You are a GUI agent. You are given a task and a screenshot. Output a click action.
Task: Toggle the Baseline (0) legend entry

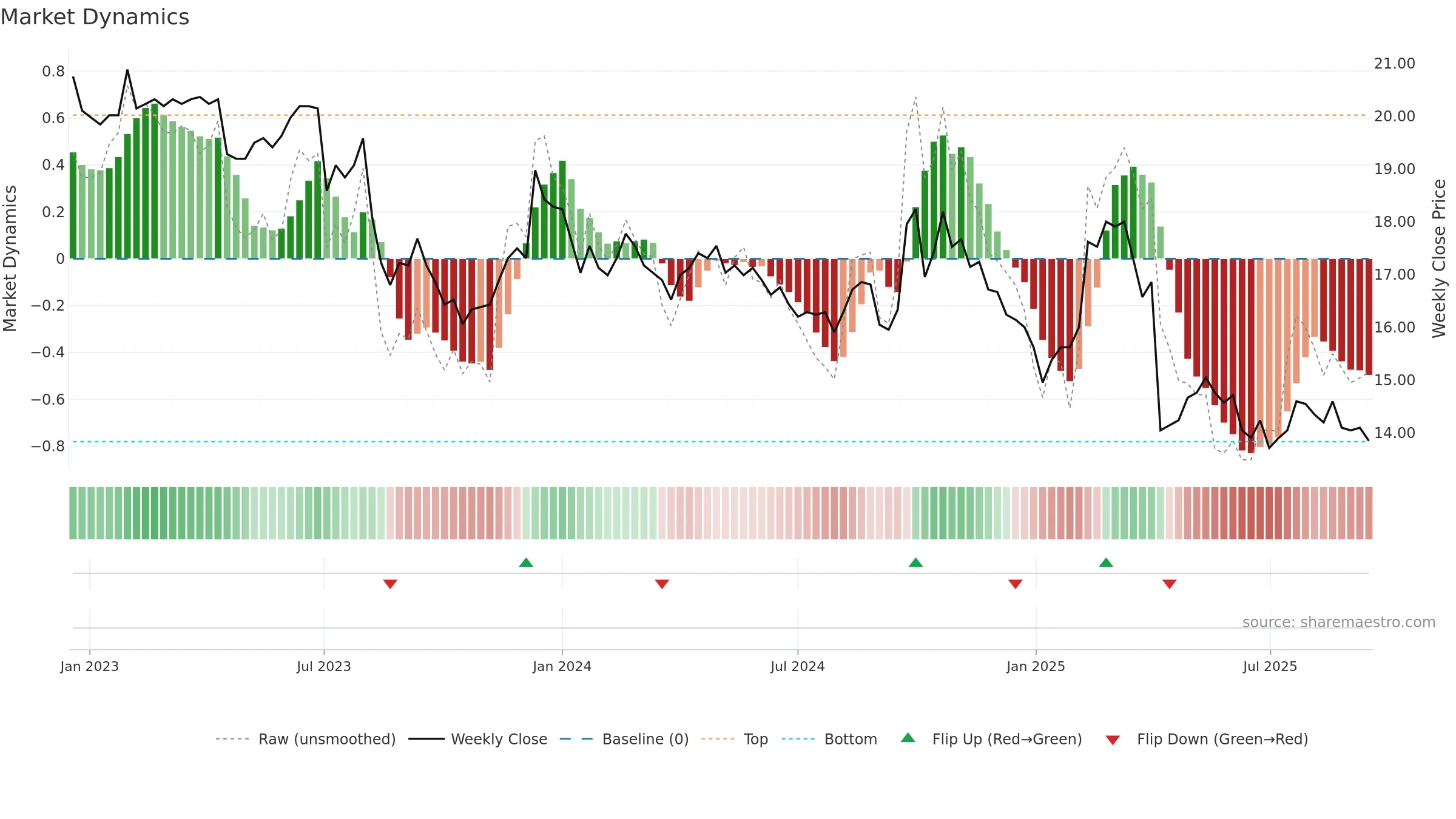click(x=624, y=739)
